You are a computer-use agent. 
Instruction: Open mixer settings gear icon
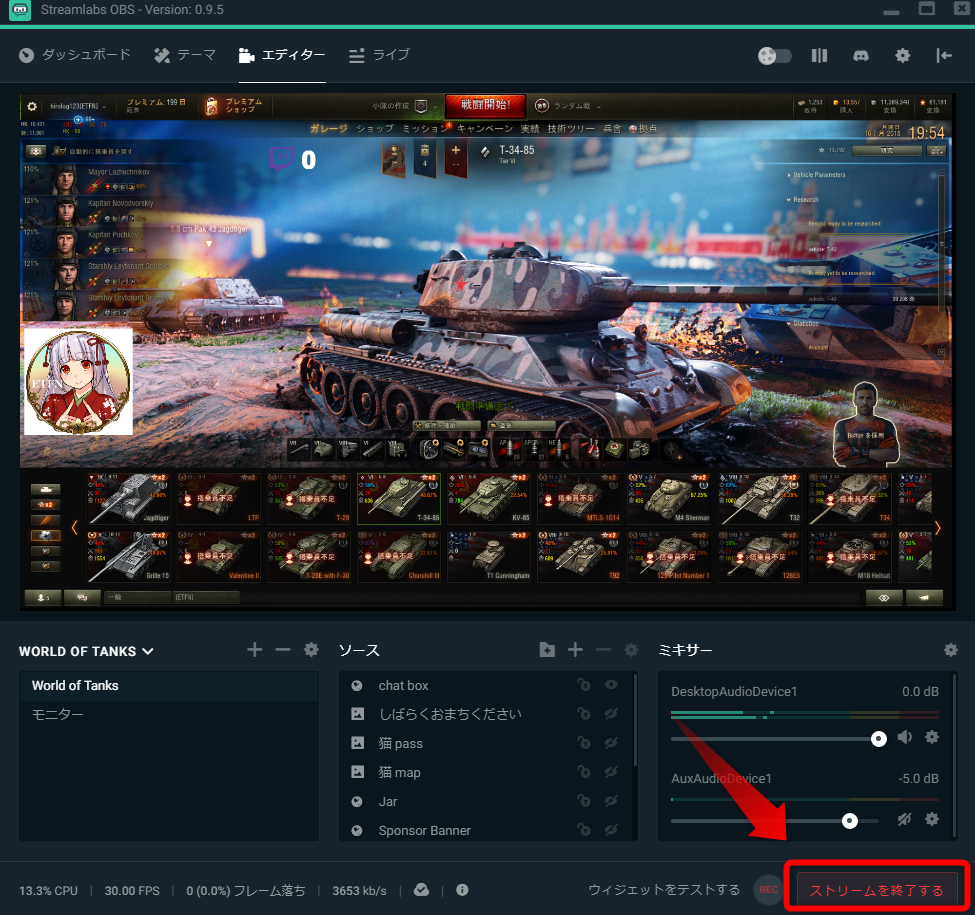pos(951,650)
